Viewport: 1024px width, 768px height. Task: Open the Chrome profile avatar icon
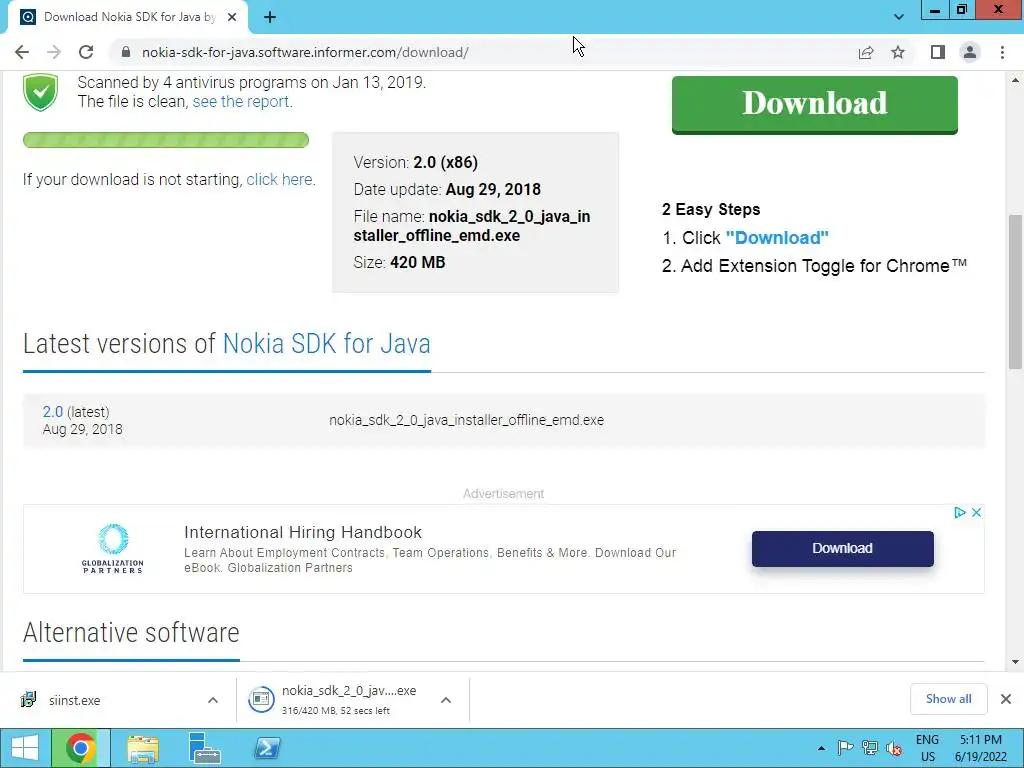970,52
